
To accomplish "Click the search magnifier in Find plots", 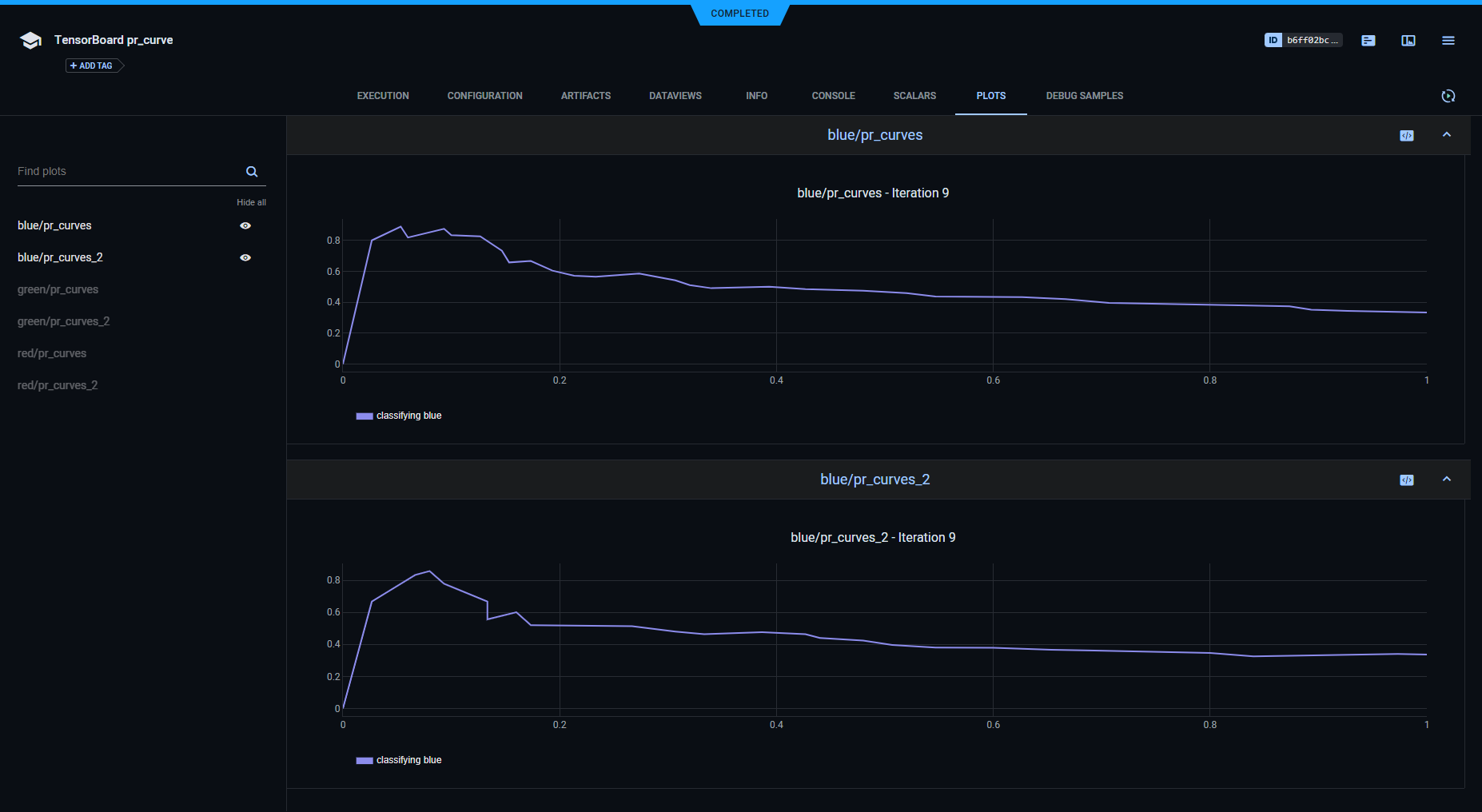I will coord(252,172).
